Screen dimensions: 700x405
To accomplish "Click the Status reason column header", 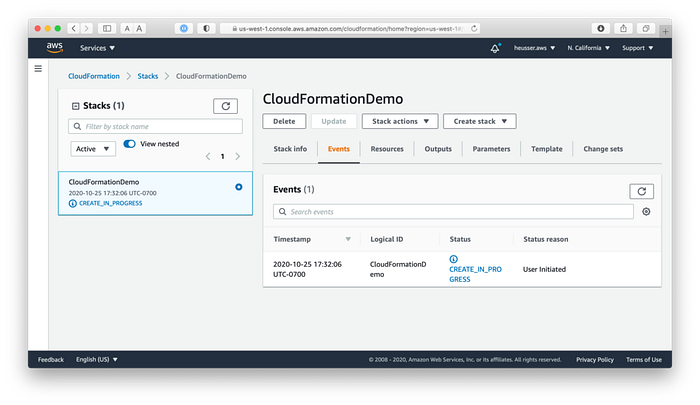I will tap(546, 239).
